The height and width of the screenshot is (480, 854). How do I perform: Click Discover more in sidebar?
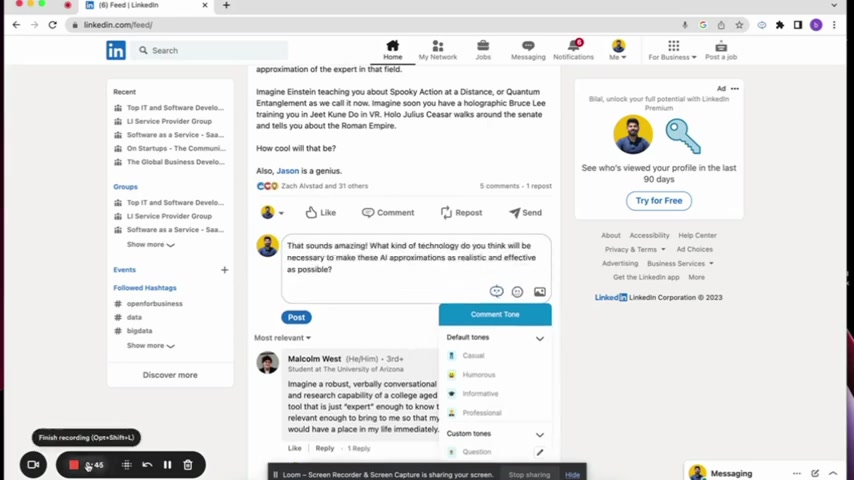click(170, 375)
